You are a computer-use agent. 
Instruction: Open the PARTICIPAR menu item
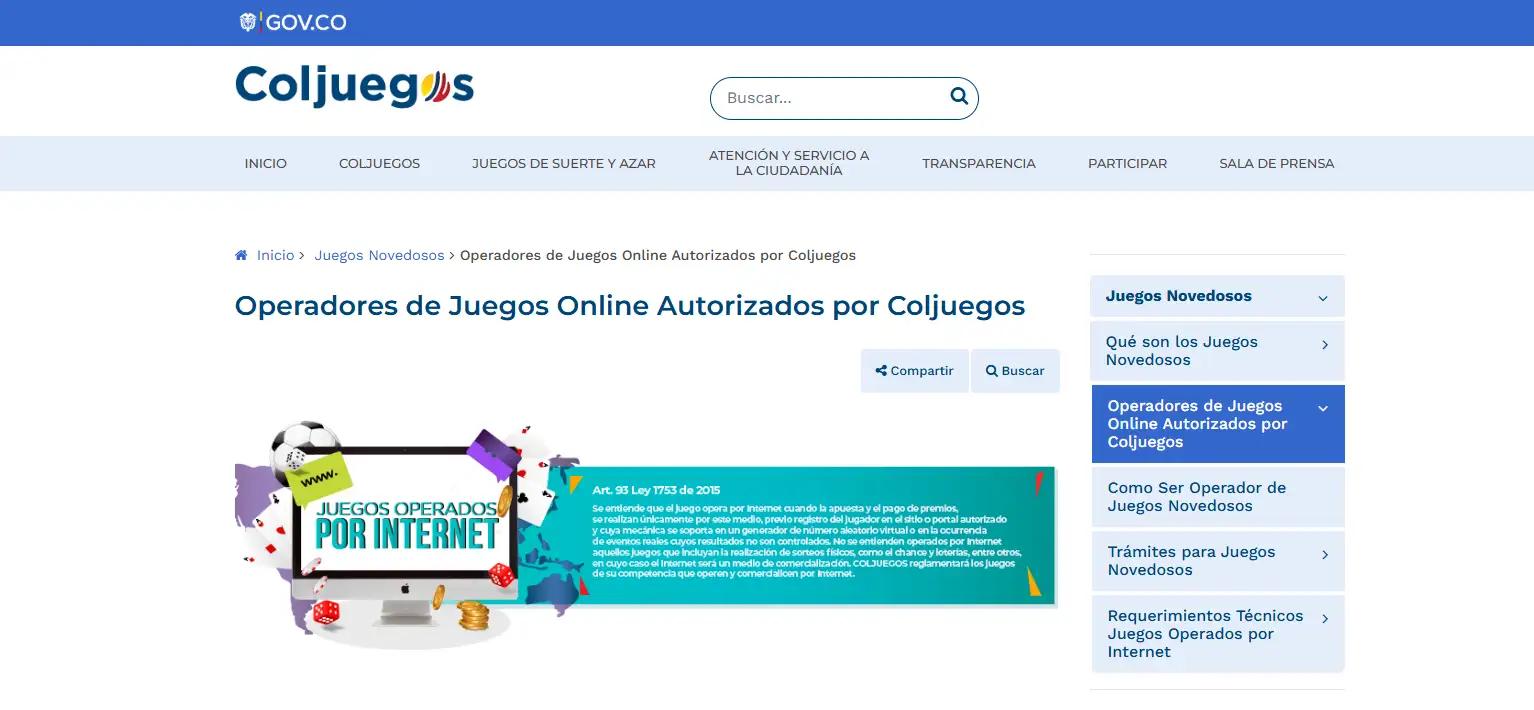1127,163
